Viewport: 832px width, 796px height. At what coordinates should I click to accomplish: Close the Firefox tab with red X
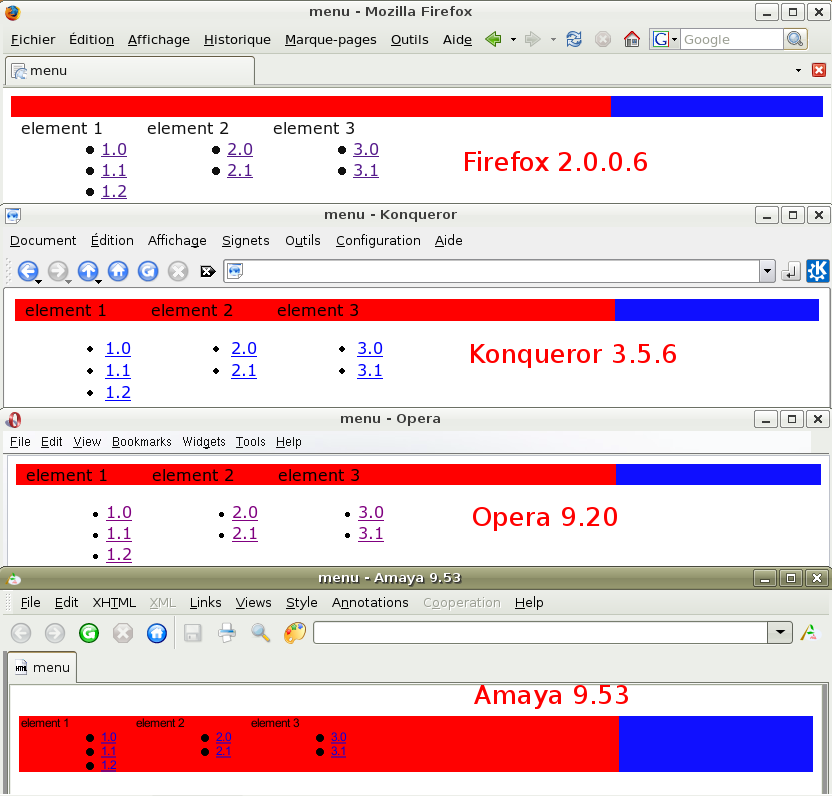pos(819,70)
